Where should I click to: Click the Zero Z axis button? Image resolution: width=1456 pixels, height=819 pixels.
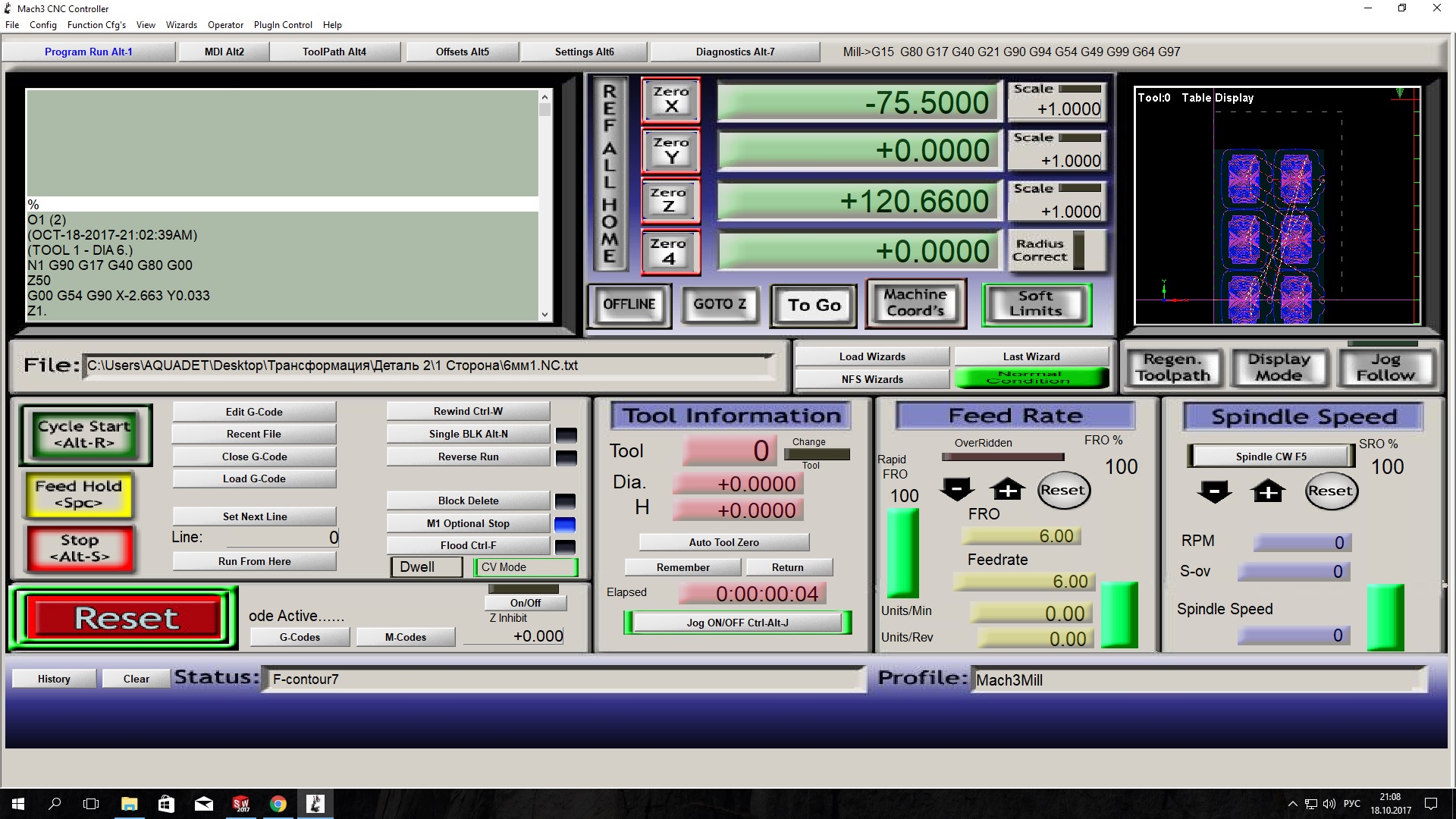670,201
